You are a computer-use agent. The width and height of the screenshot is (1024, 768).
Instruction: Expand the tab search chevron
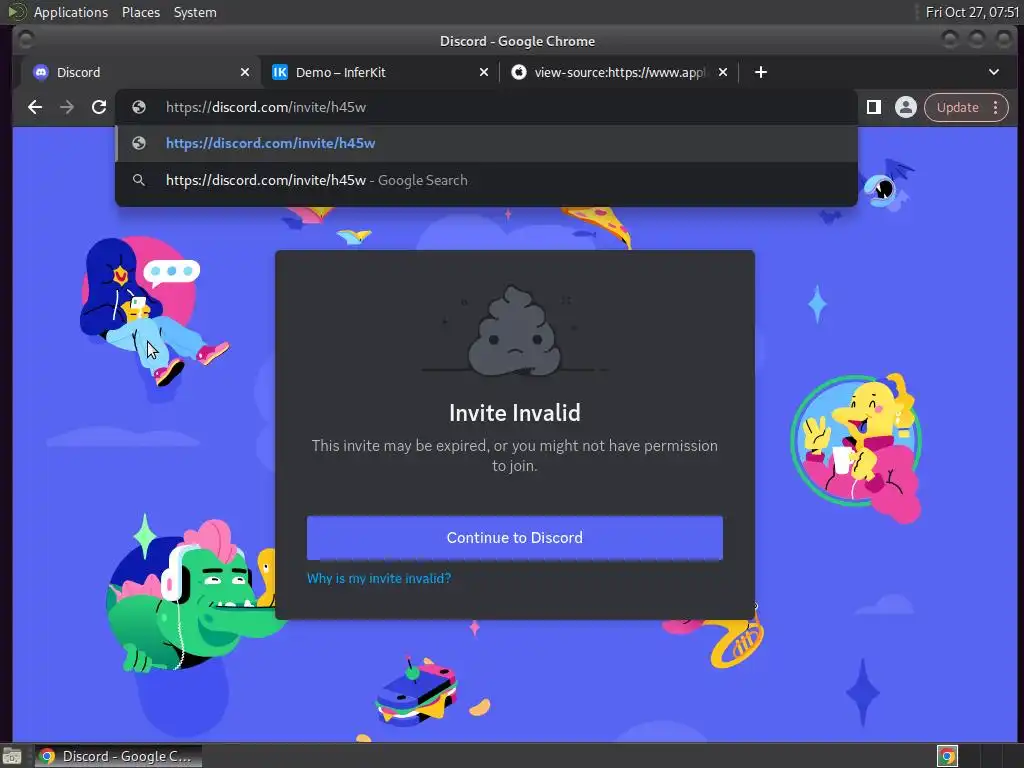coord(993,72)
